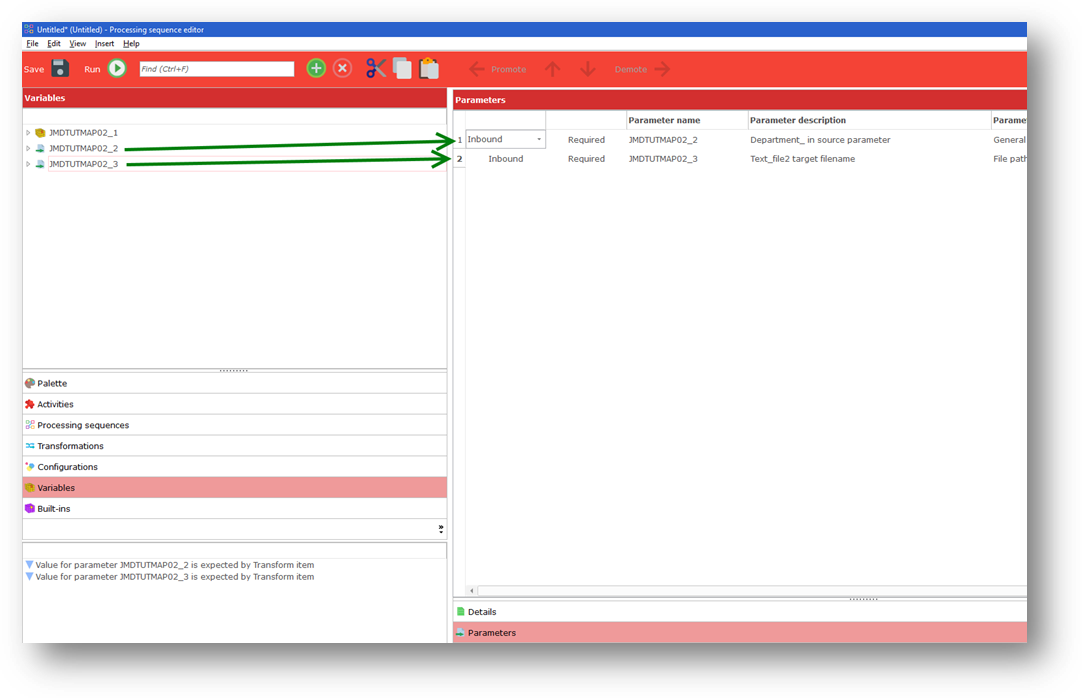
Task: Open the Processing sequences section
Action: (235, 425)
